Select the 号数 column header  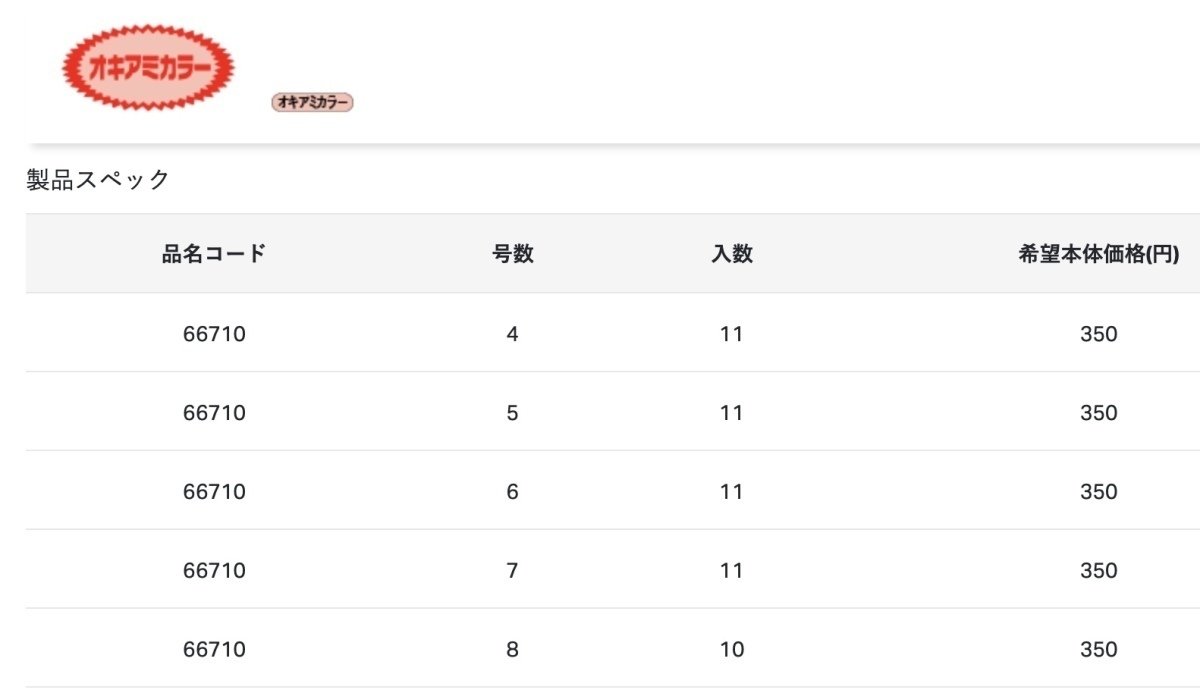click(513, 254)
